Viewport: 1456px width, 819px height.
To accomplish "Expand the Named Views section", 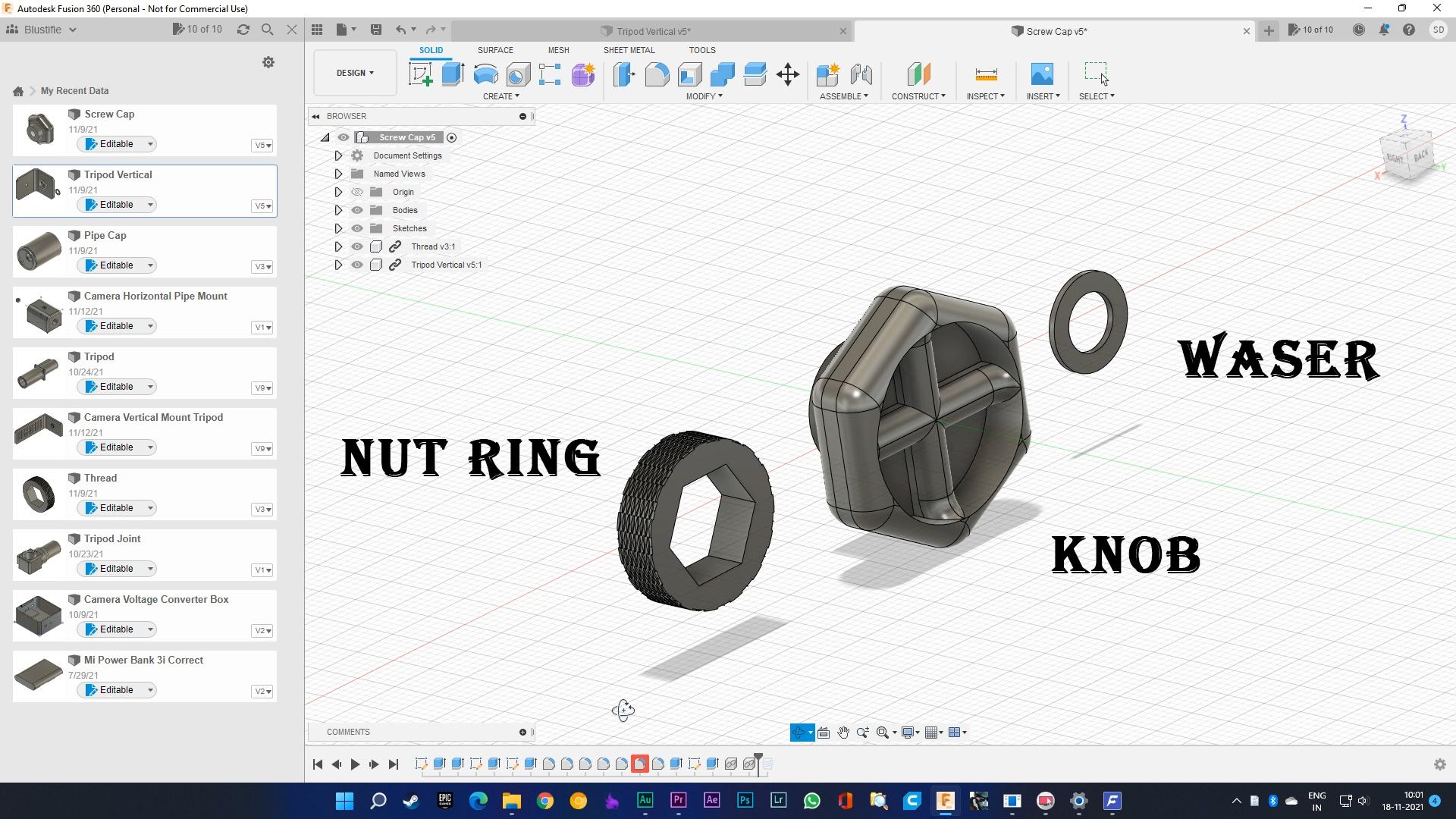I will coord(338,173).
